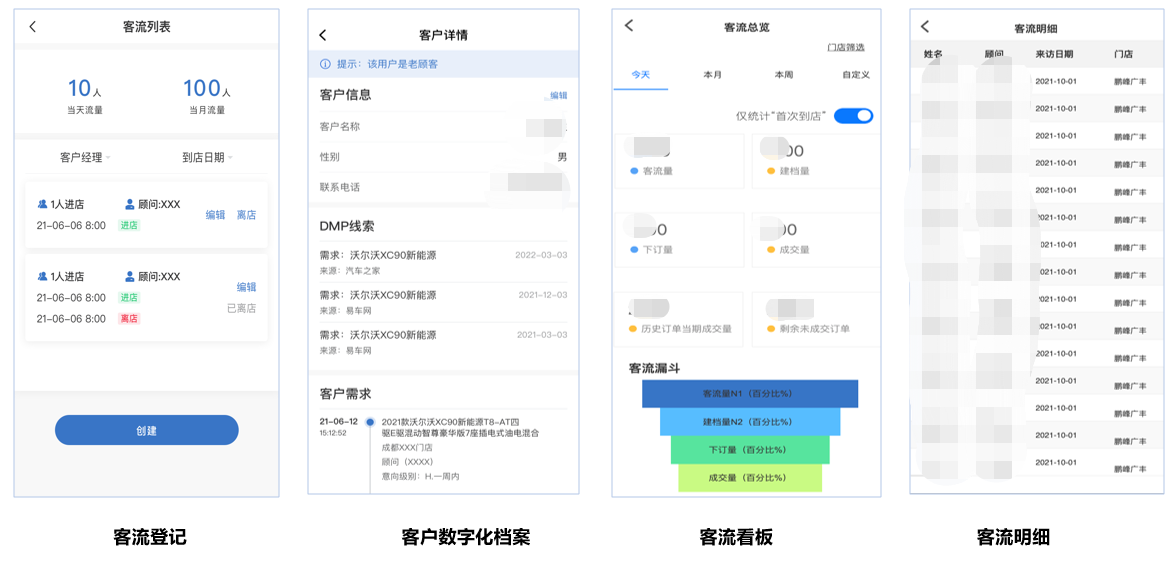Go back from 客流列表 screen
This screenshot has width=1175, height=561.
tap(32, 27)
